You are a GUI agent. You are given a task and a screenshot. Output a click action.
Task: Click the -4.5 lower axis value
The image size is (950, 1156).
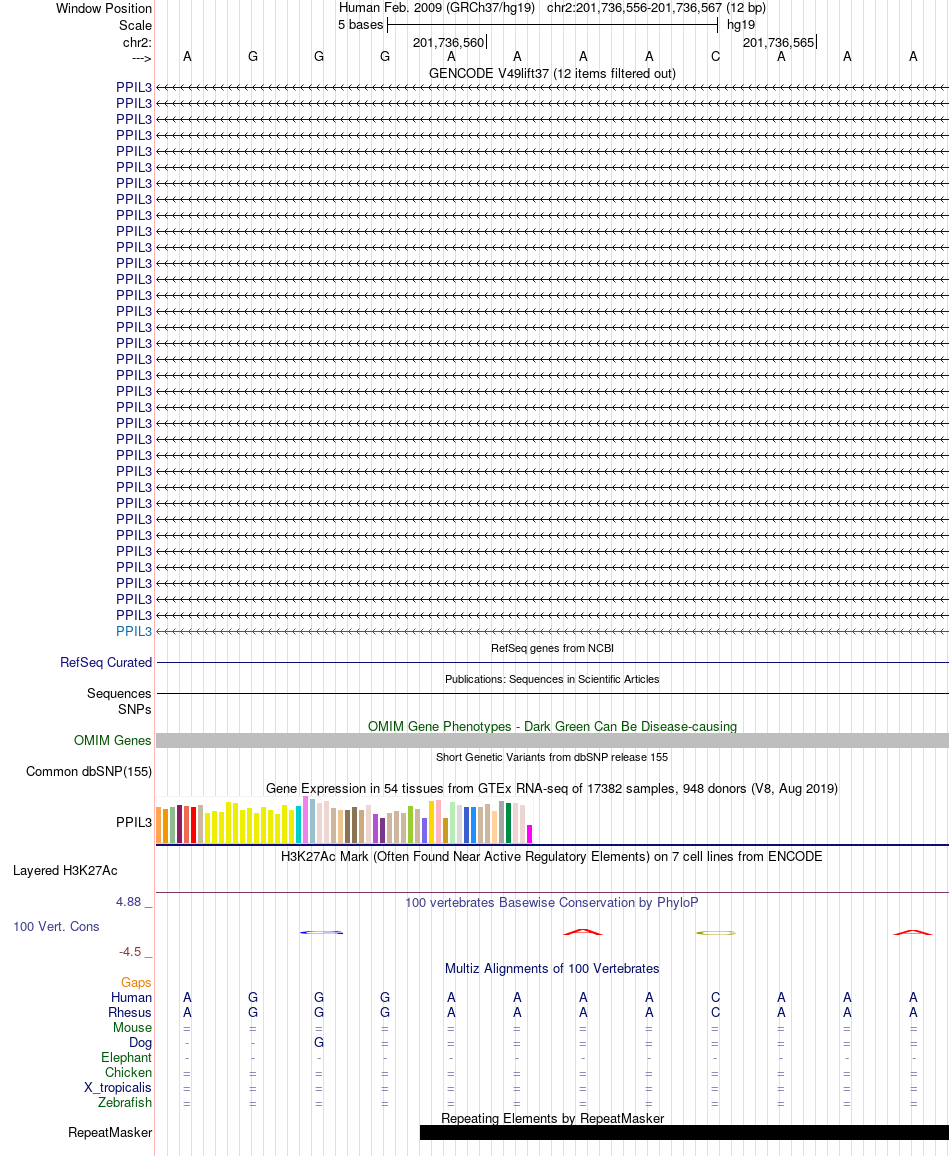[130, 952]
